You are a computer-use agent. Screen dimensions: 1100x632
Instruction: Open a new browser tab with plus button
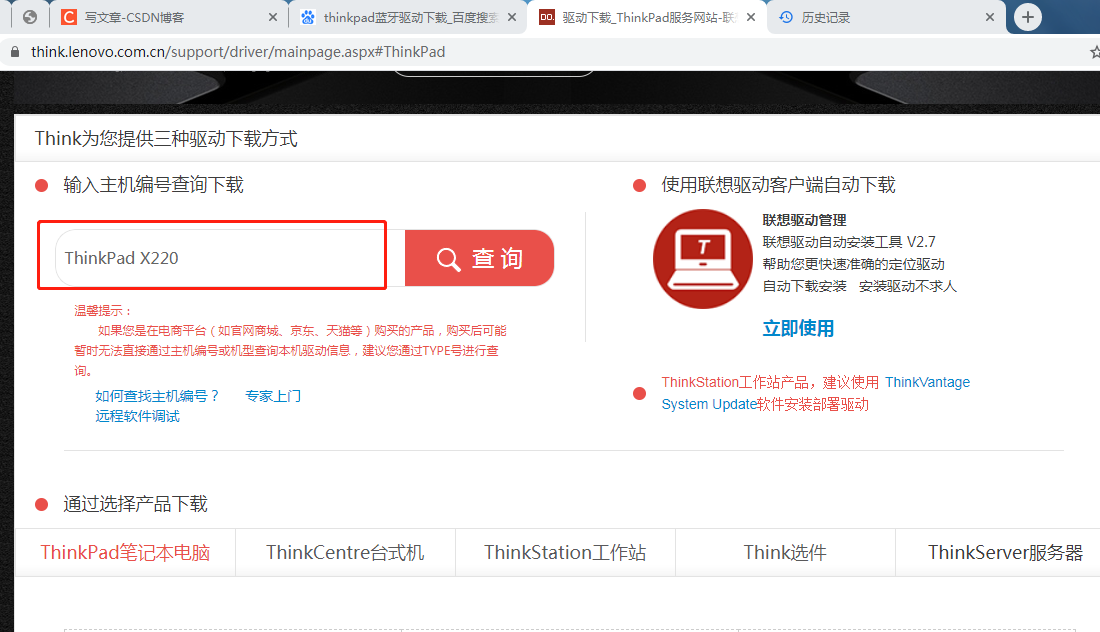click(x=1028, y=18)
